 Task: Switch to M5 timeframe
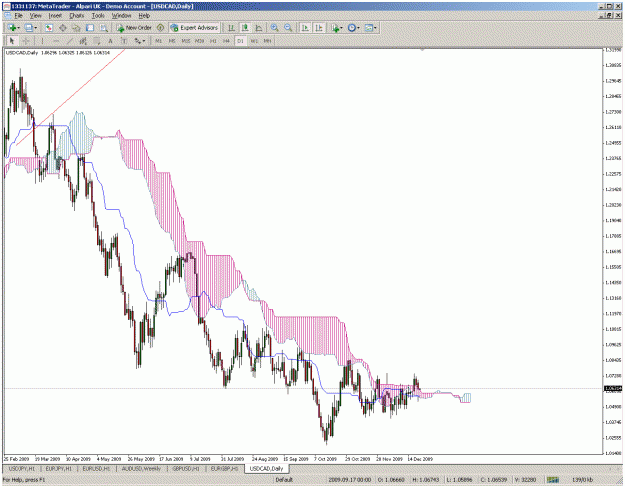click(x=172, y=41)
